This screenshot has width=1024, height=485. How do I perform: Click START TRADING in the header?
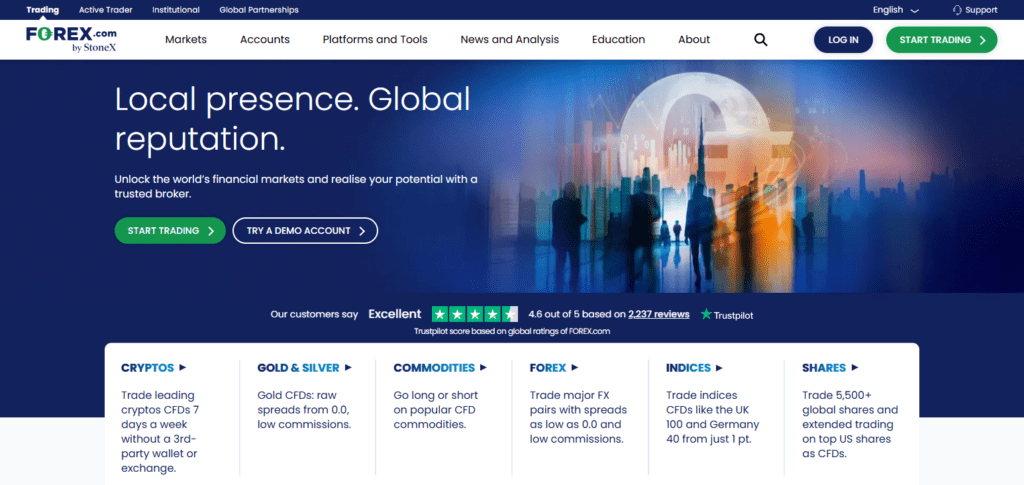tap(942, 40)
